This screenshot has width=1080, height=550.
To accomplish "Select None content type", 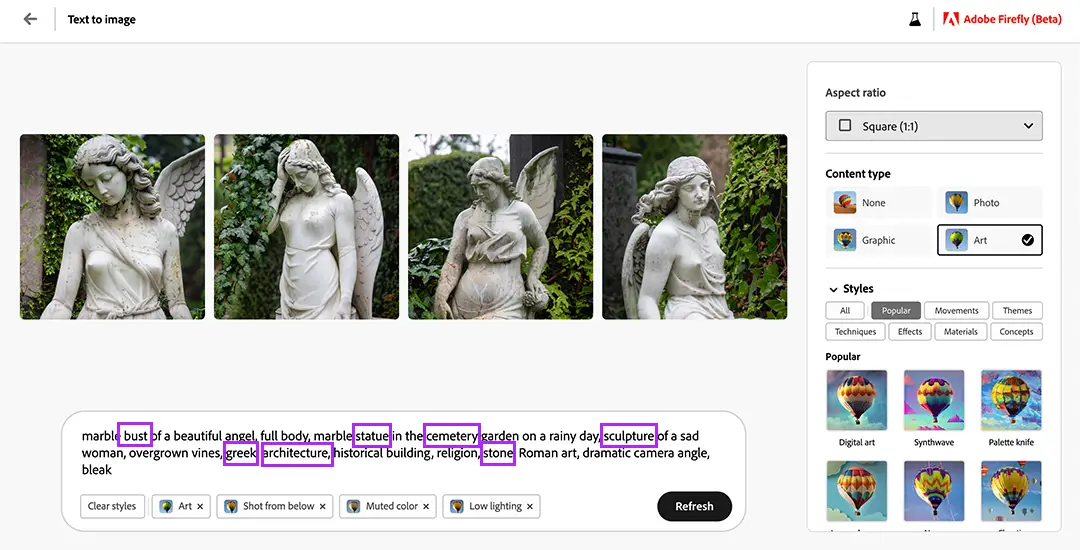I will point(878,203).
